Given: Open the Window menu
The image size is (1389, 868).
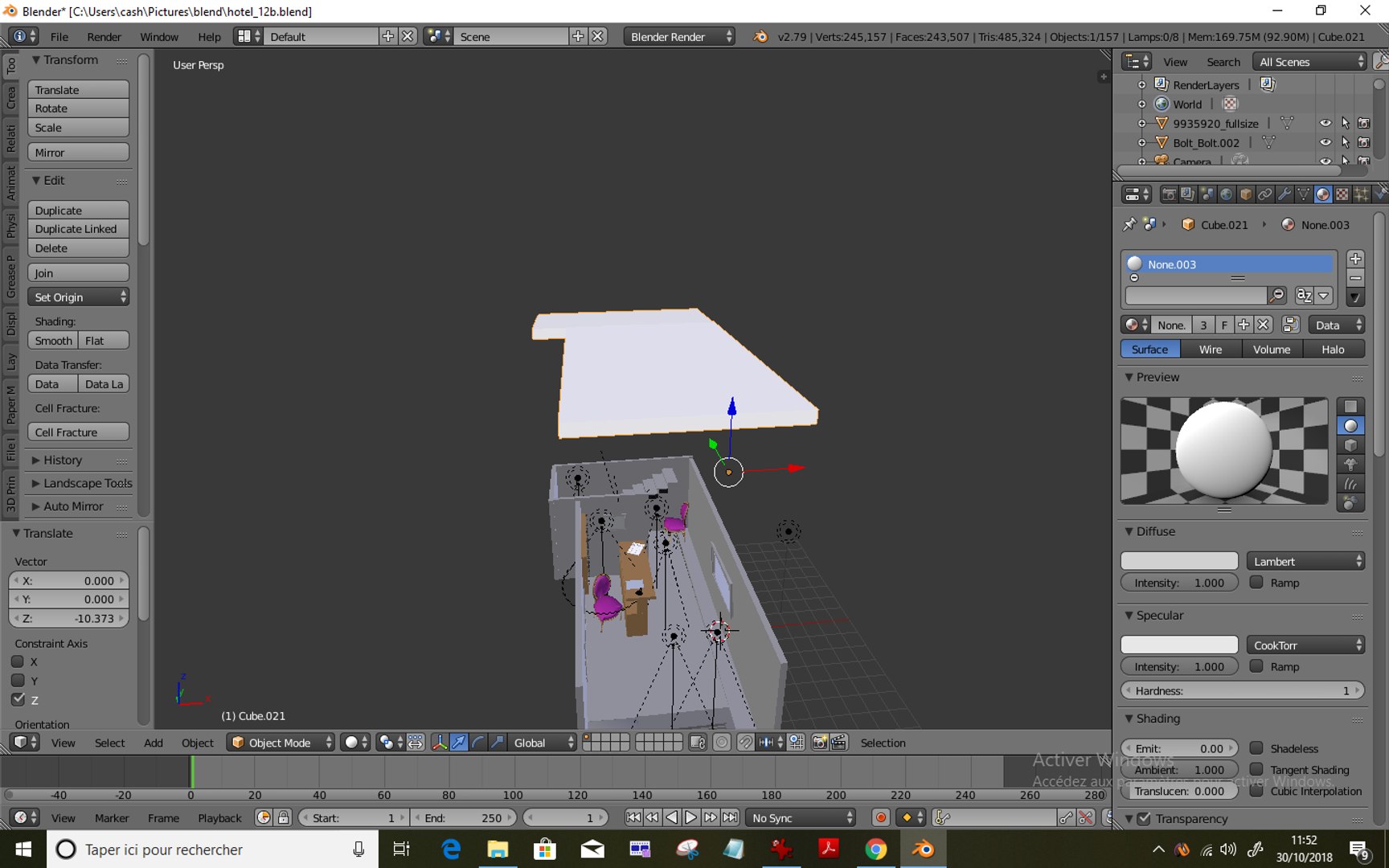Looking at the screenshot, I should point(159,36).
